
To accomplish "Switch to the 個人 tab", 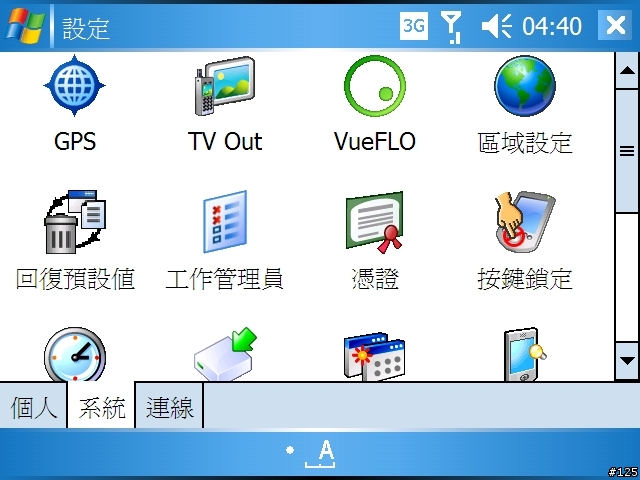I will pos(33,407).
